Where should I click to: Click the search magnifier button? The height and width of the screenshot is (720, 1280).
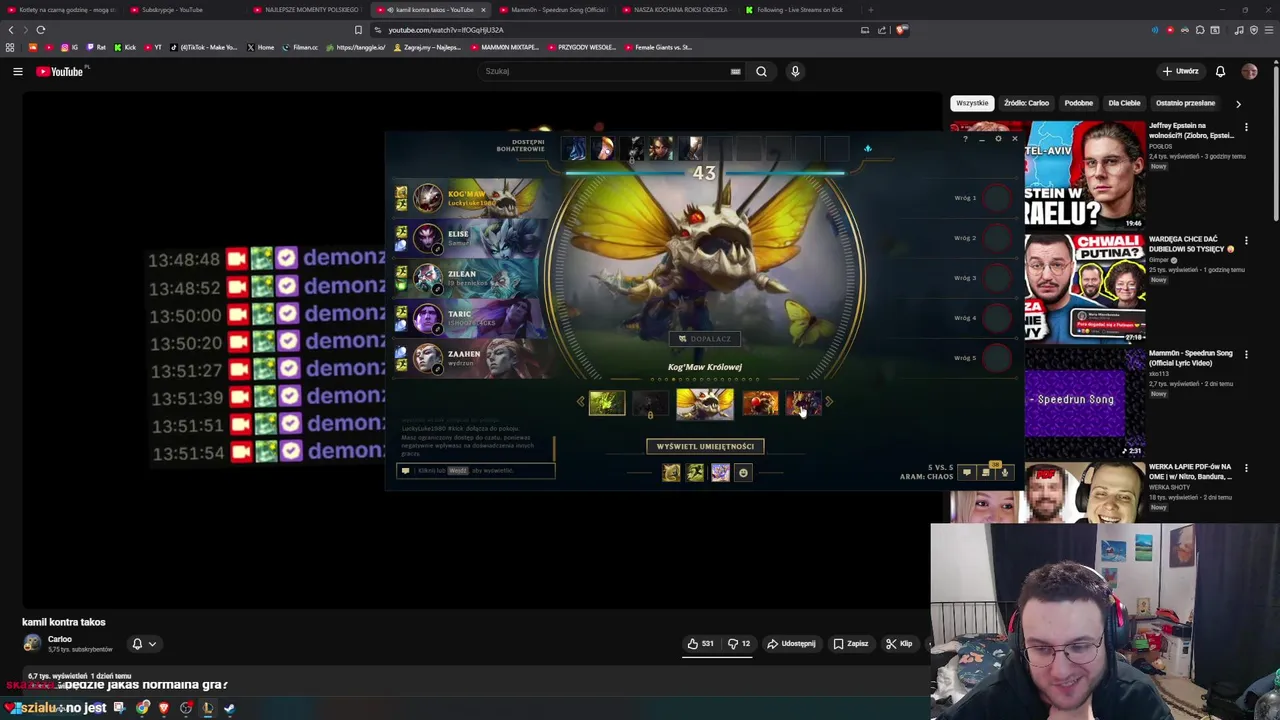click(x=761, y=71)
